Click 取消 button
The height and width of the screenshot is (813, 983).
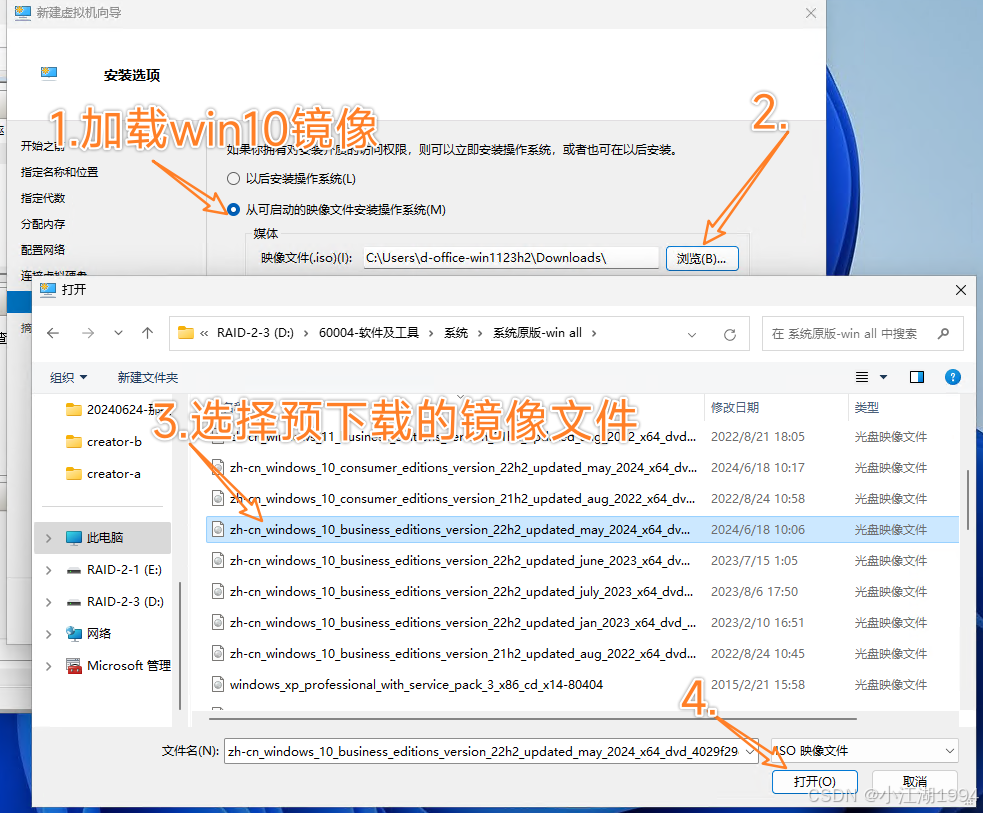pyautogui.click(x=915, y=782)
